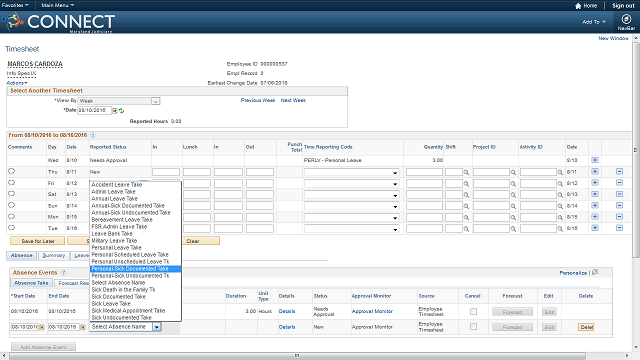Viewport: 640px width, 360px height.
Task: Open Details for the New absence row
Action: pyautogui.click(x=287, y=327)
